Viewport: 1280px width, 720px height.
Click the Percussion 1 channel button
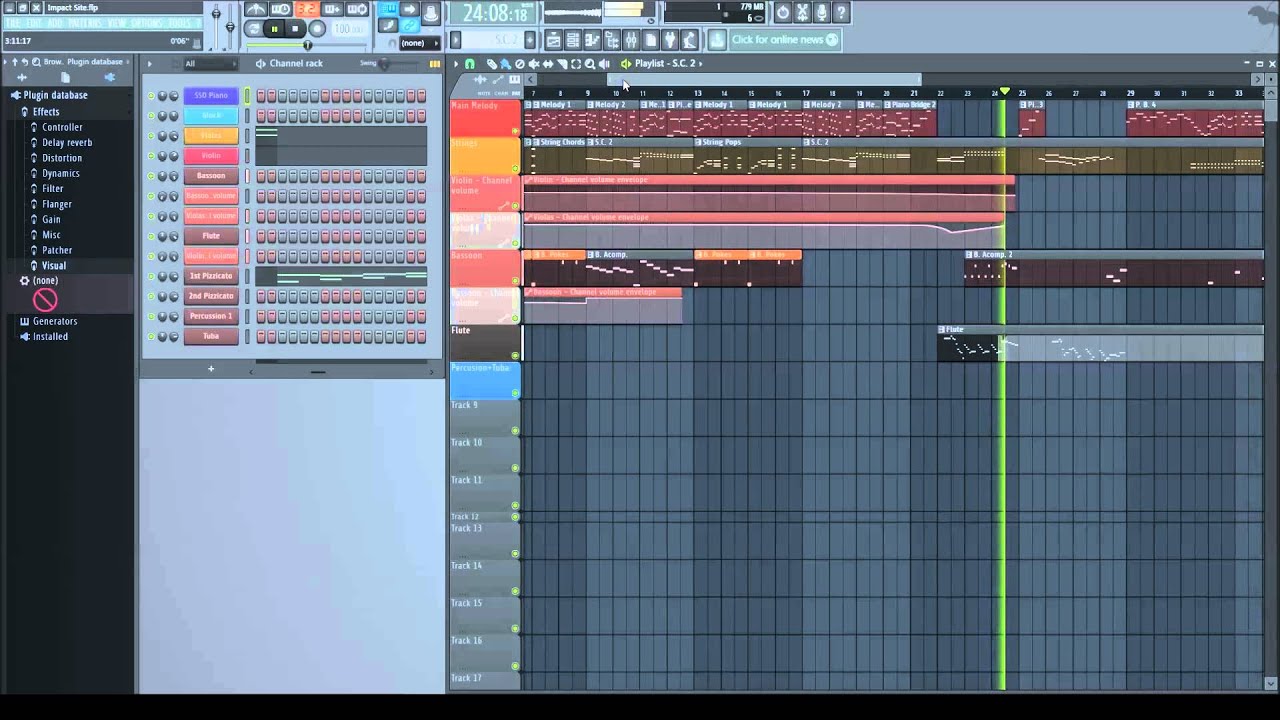tap(211, 316)
